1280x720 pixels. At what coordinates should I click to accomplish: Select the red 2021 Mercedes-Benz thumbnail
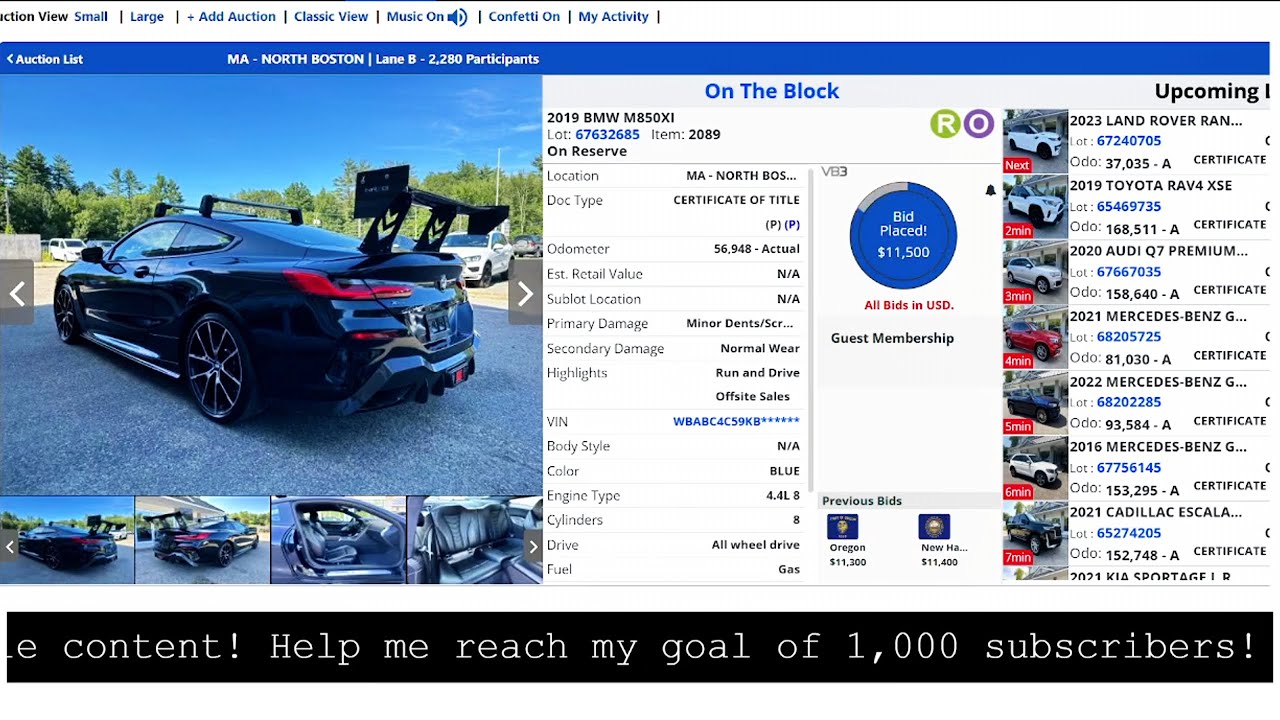pos(1035,338)
